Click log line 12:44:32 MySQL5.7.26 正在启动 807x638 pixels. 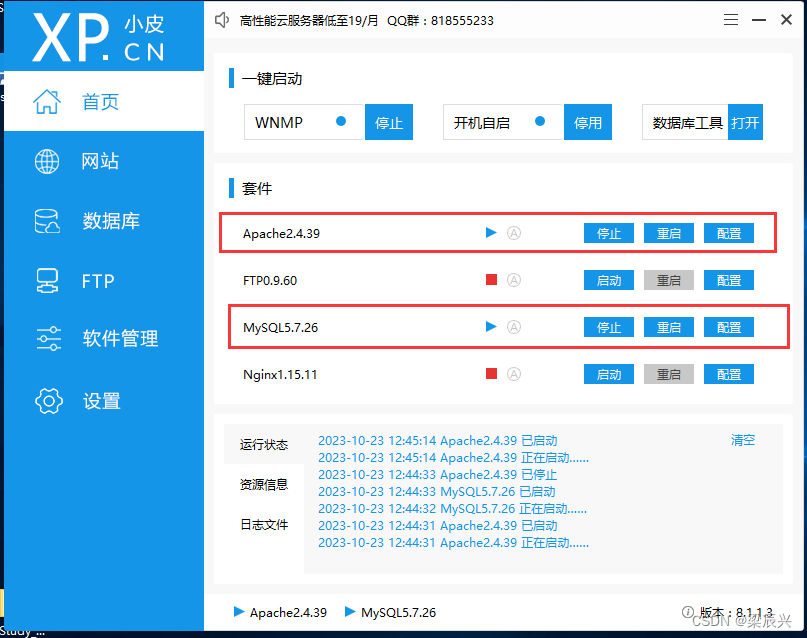coord(452,508)
